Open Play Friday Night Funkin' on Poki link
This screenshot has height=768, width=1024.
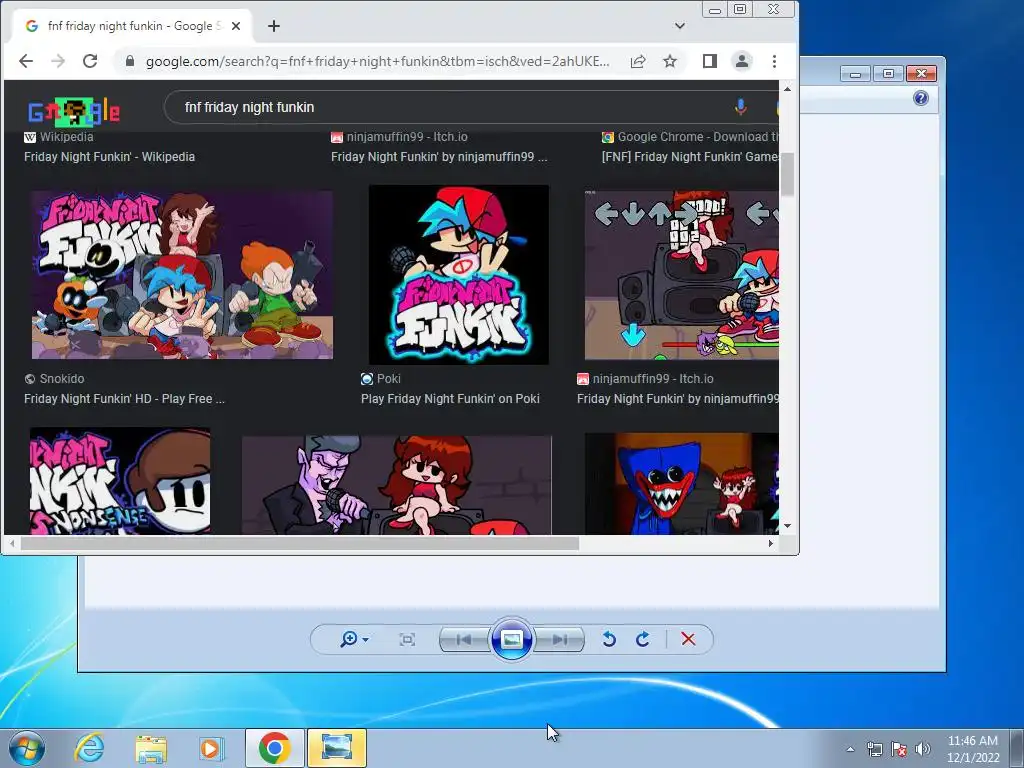[x=451, y=399]
